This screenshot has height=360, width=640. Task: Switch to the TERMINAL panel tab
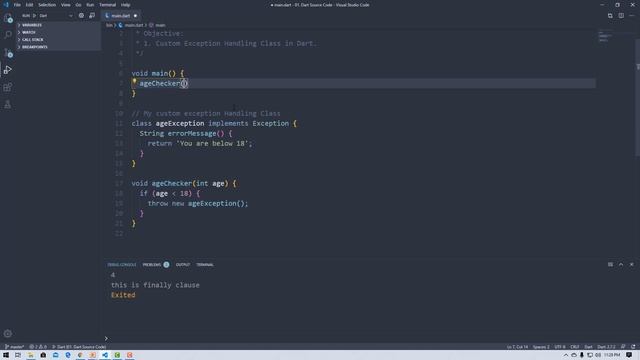pyautogui.click(x=205, y=264)
